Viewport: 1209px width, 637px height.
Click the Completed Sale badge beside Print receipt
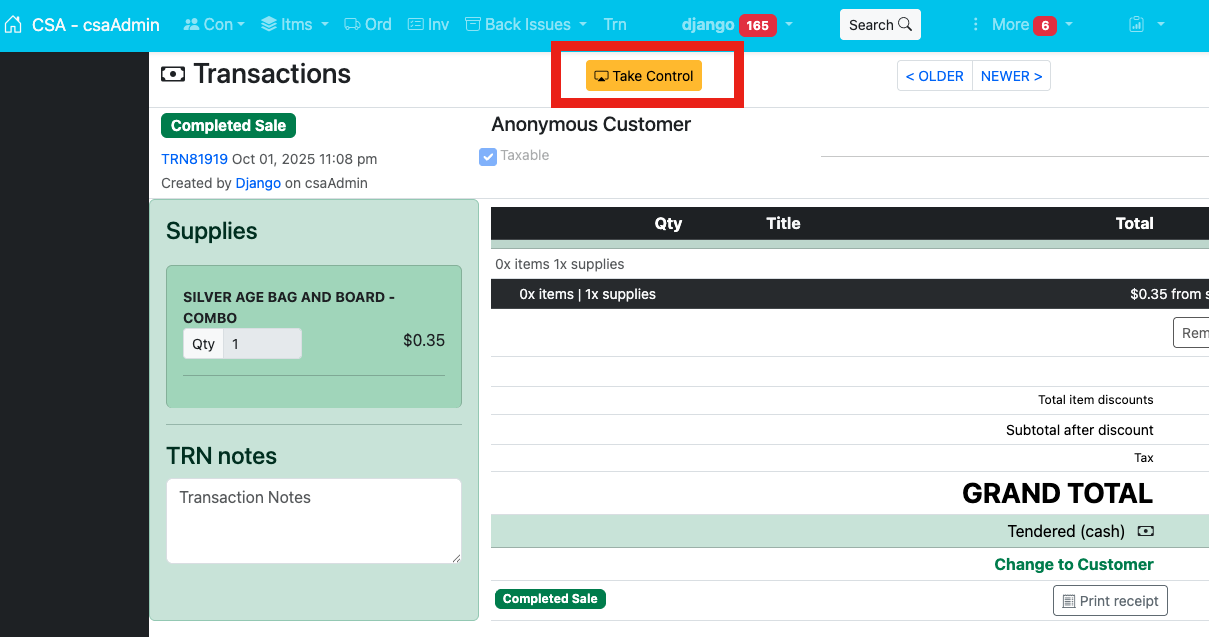[550, 599]
